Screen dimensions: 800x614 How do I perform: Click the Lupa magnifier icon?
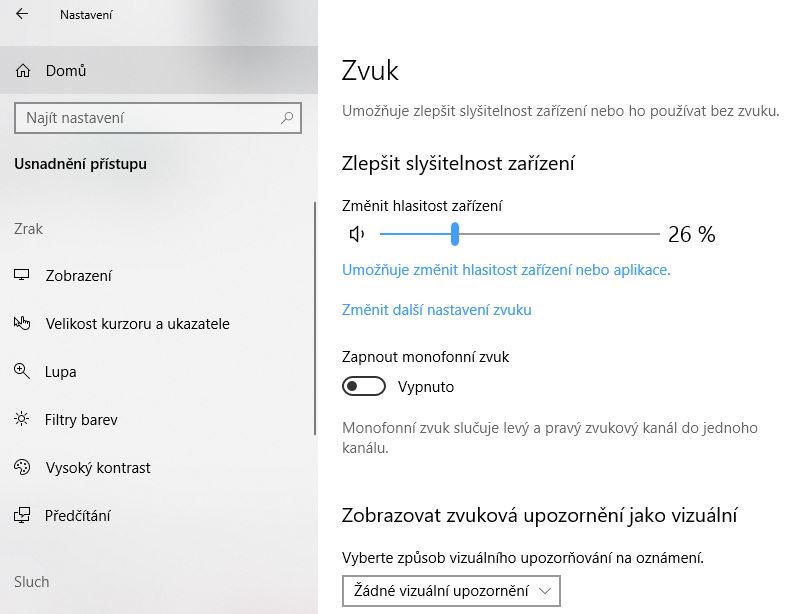click(21, 371)
